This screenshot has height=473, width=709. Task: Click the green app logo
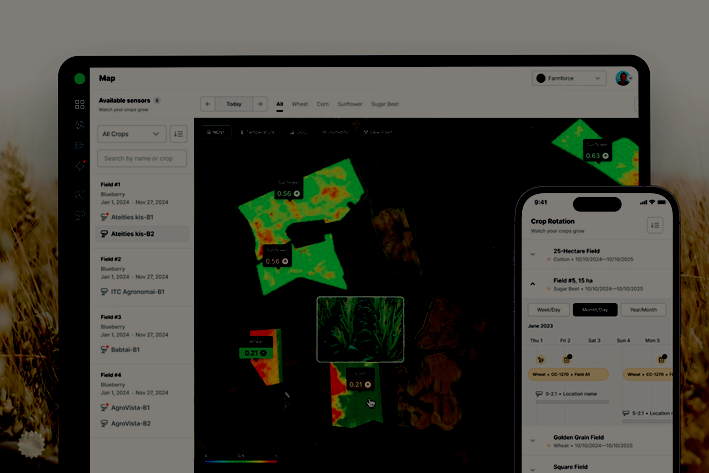[x=79, y=78]
